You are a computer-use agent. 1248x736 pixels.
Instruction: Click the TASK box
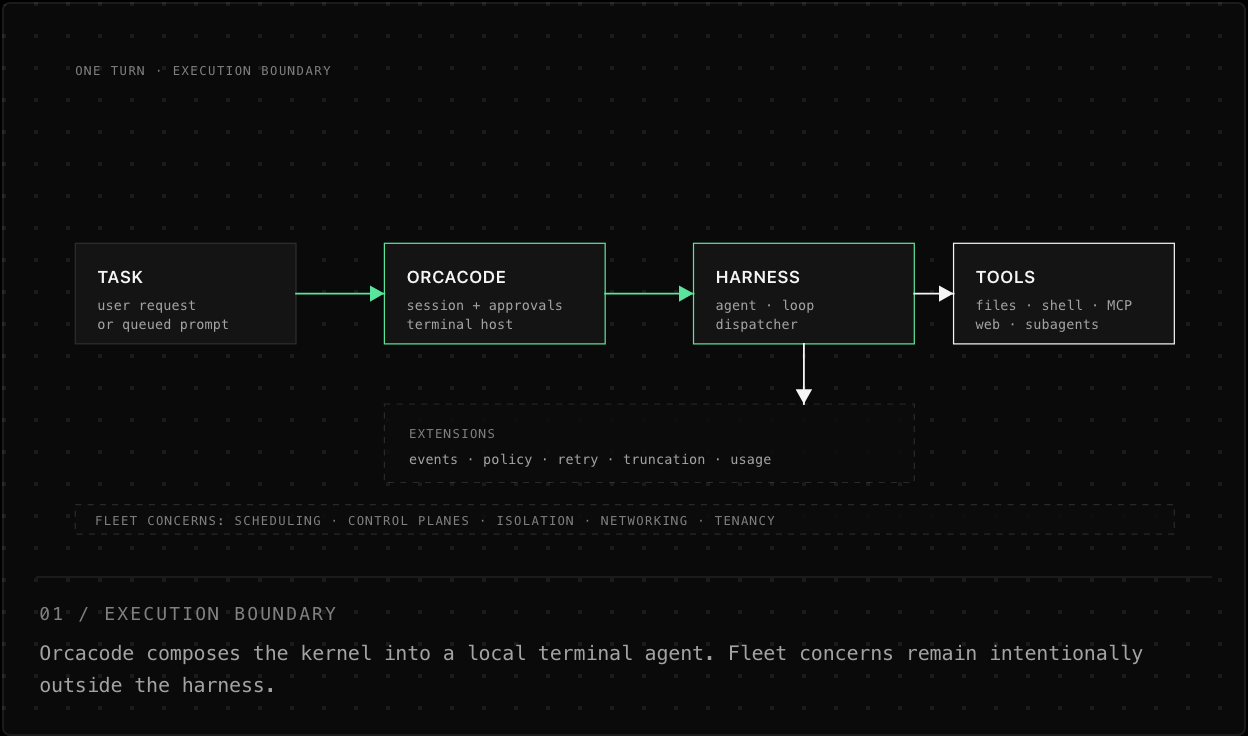click(x=186, y=293)
